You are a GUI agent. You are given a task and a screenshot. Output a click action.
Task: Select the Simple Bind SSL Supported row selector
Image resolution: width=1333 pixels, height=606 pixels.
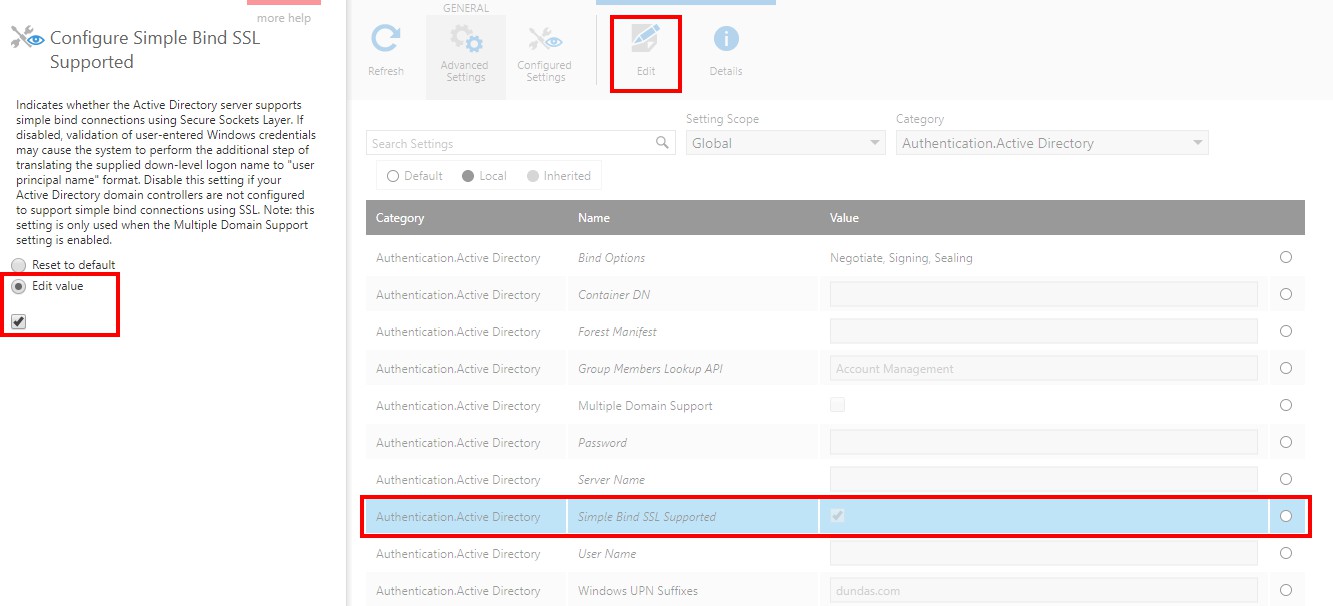tap(1288, 516)
